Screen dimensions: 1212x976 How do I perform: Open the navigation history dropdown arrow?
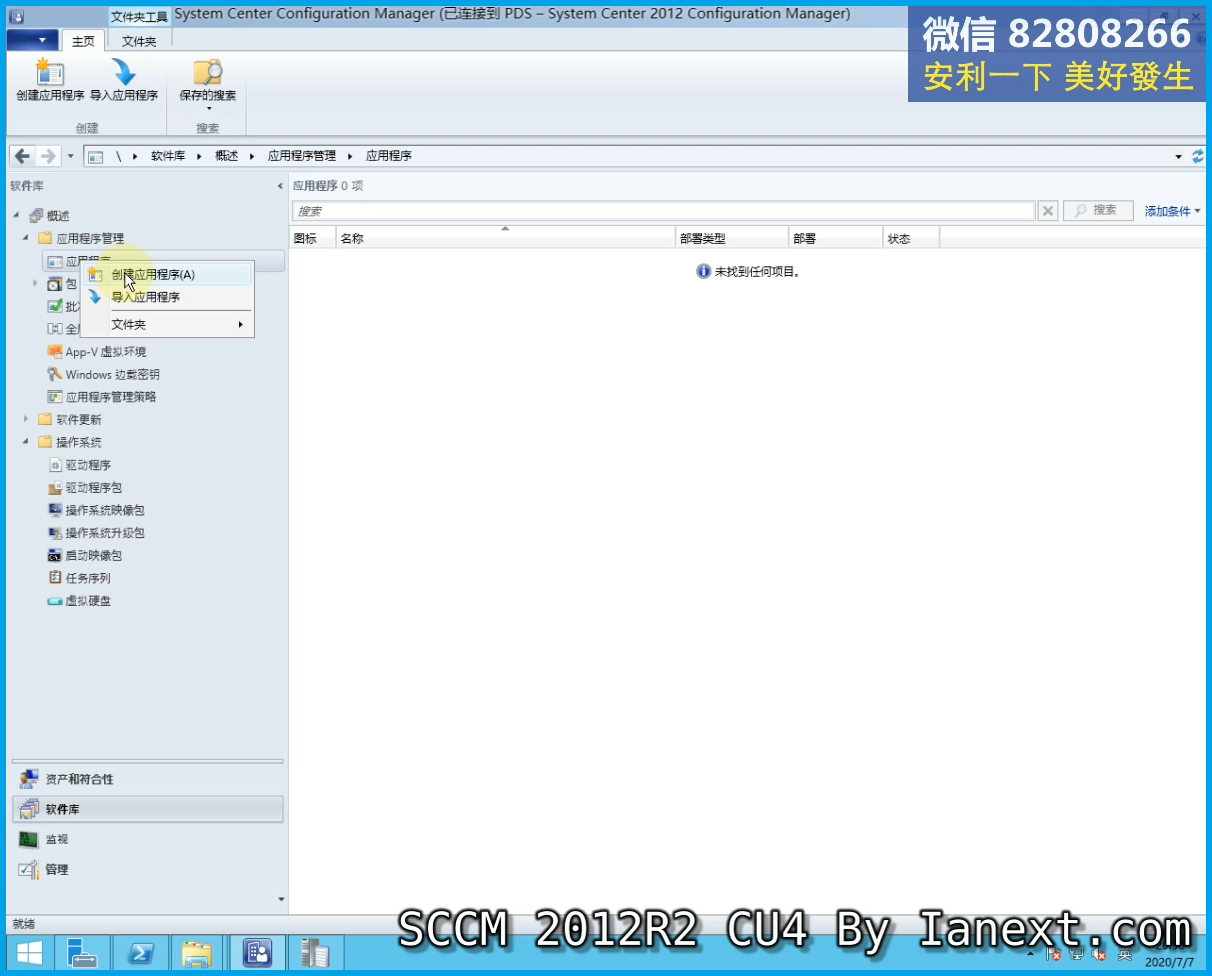click(x=70, y=157)
